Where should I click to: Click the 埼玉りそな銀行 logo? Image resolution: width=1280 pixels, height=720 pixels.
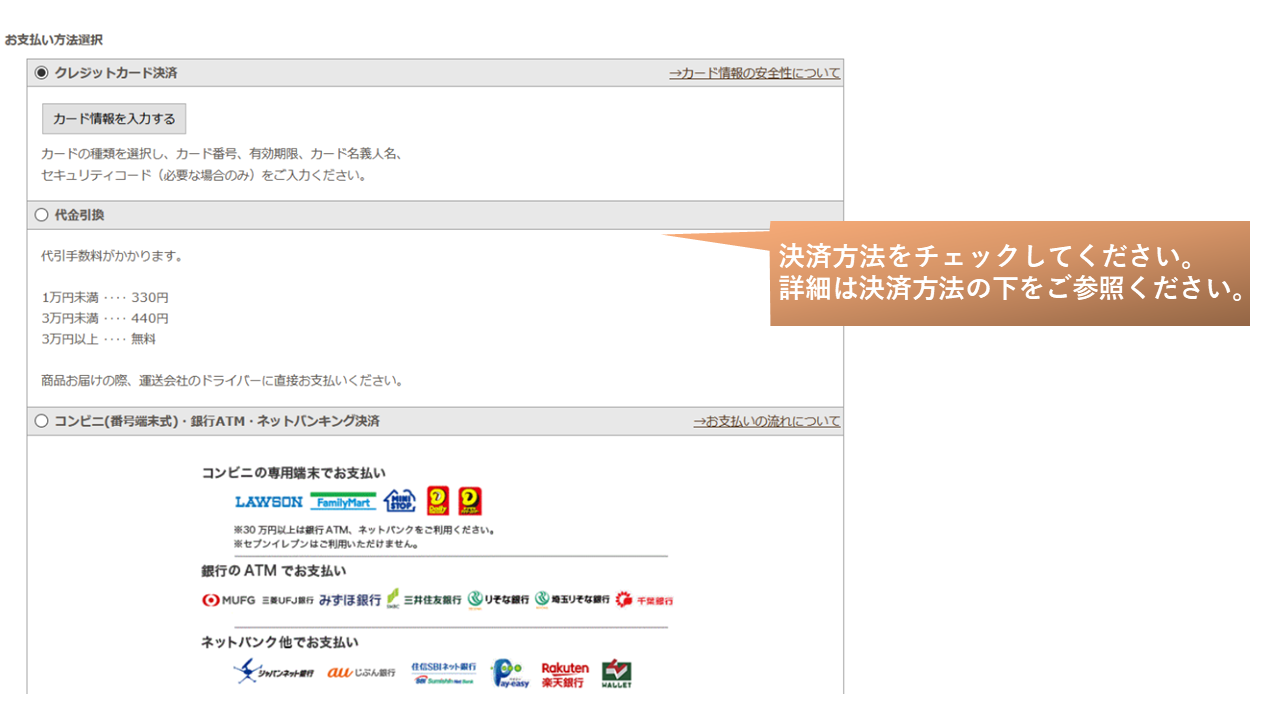point(572,599)
